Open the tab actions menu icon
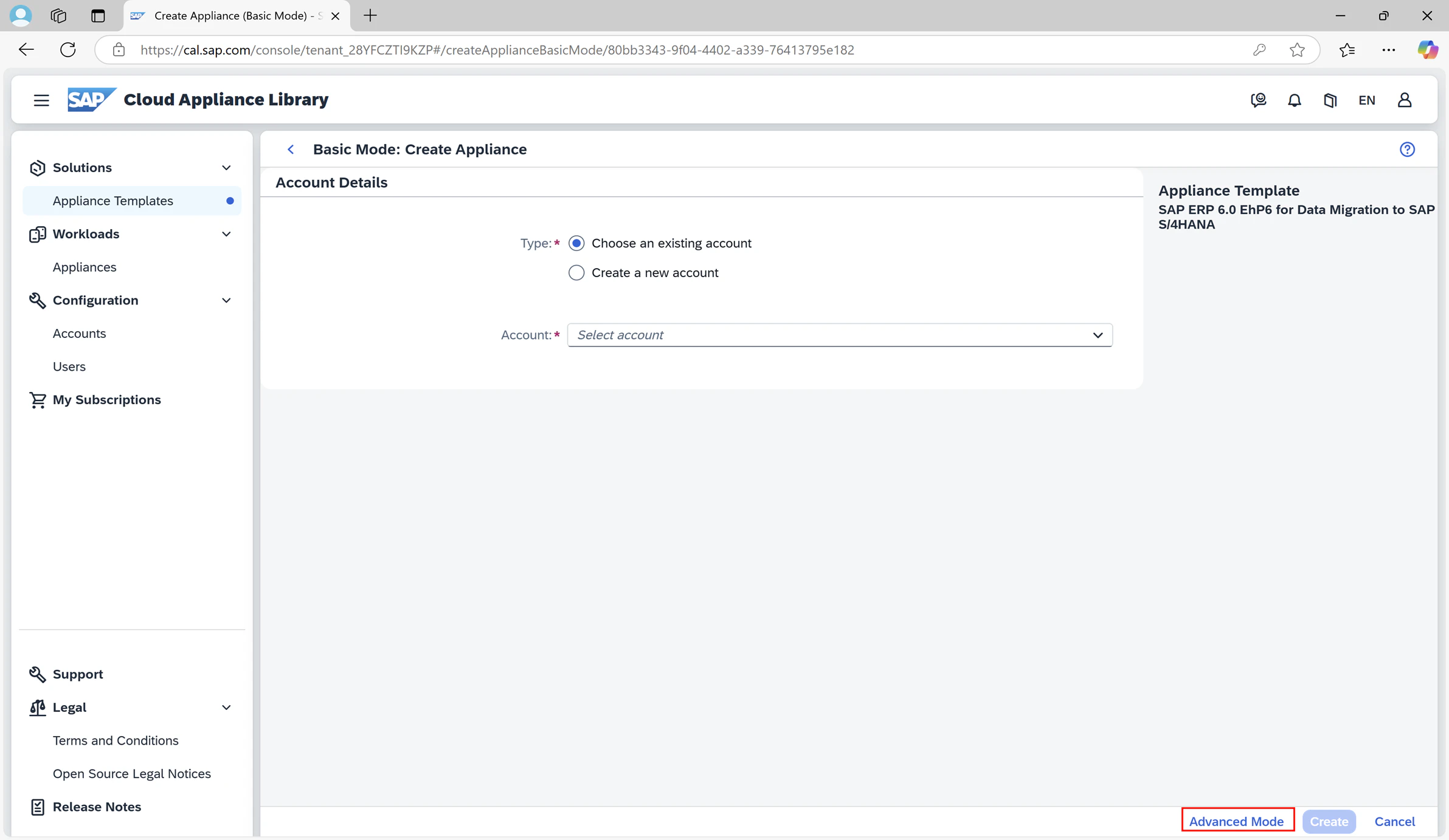The width and height of the screenshot is (1449, 840). tap(98, 16)
